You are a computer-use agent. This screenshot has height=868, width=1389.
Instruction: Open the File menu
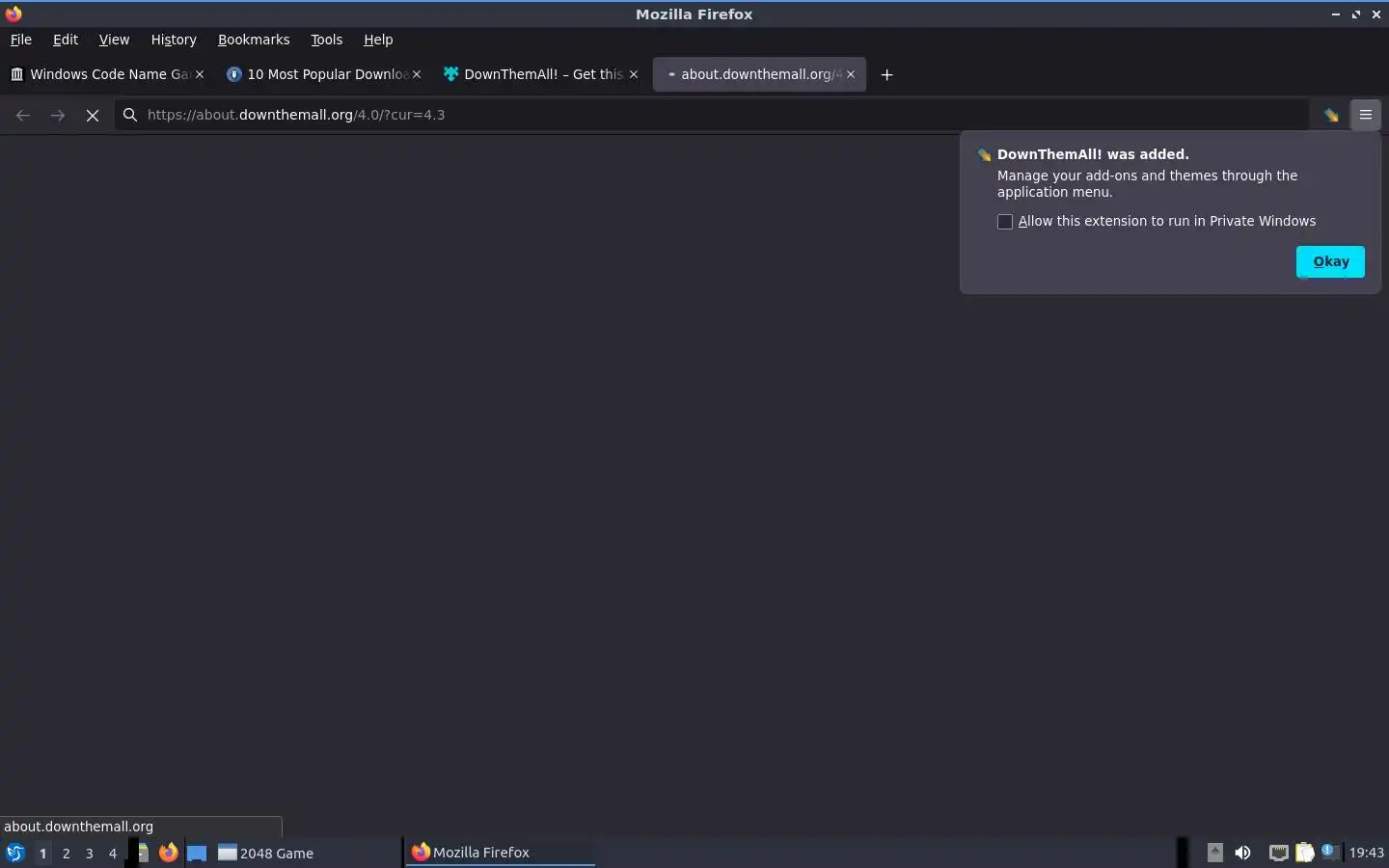pyautogui.click(x=21, y=40)
